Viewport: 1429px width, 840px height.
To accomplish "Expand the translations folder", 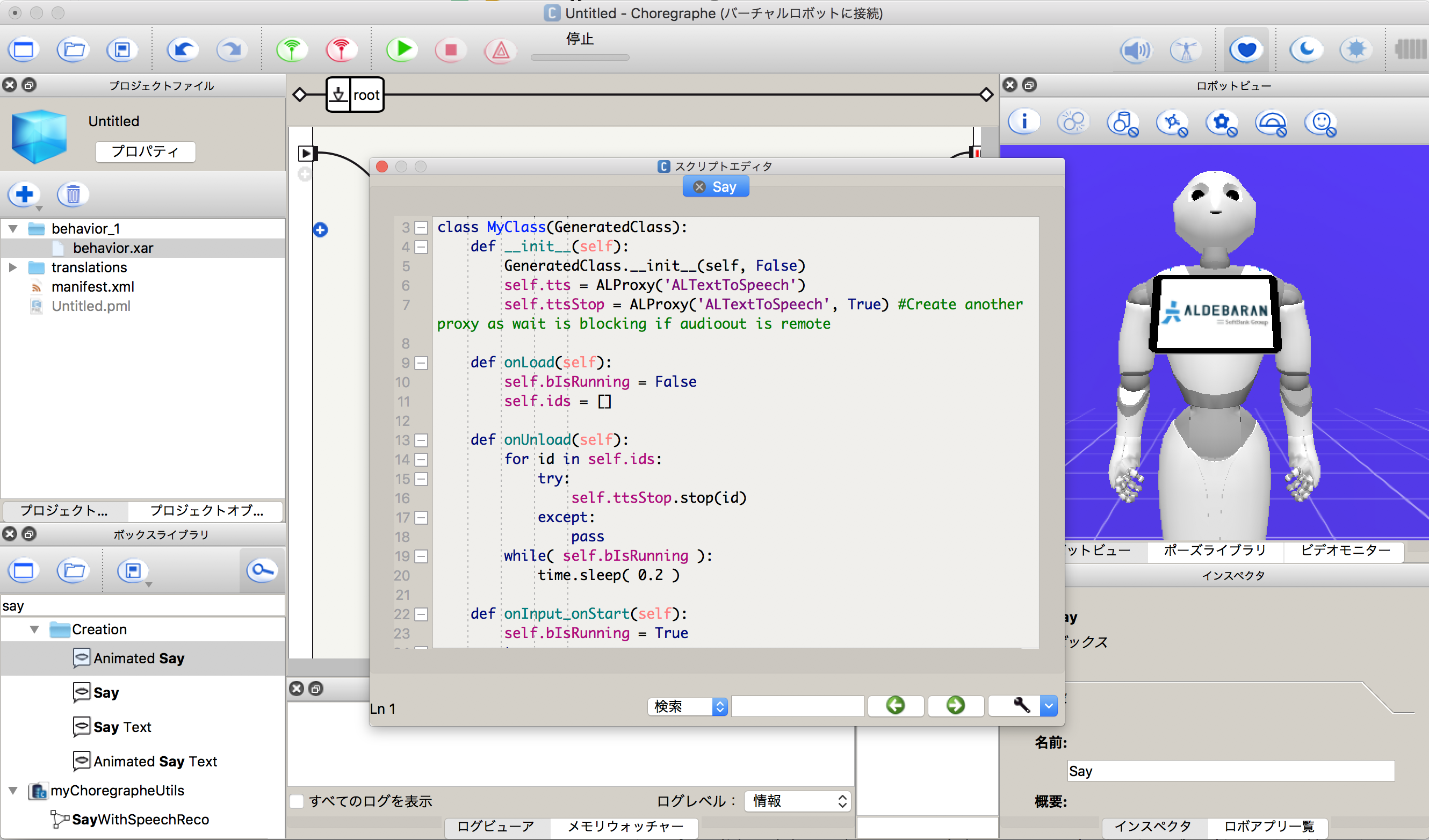I will 13,267.
